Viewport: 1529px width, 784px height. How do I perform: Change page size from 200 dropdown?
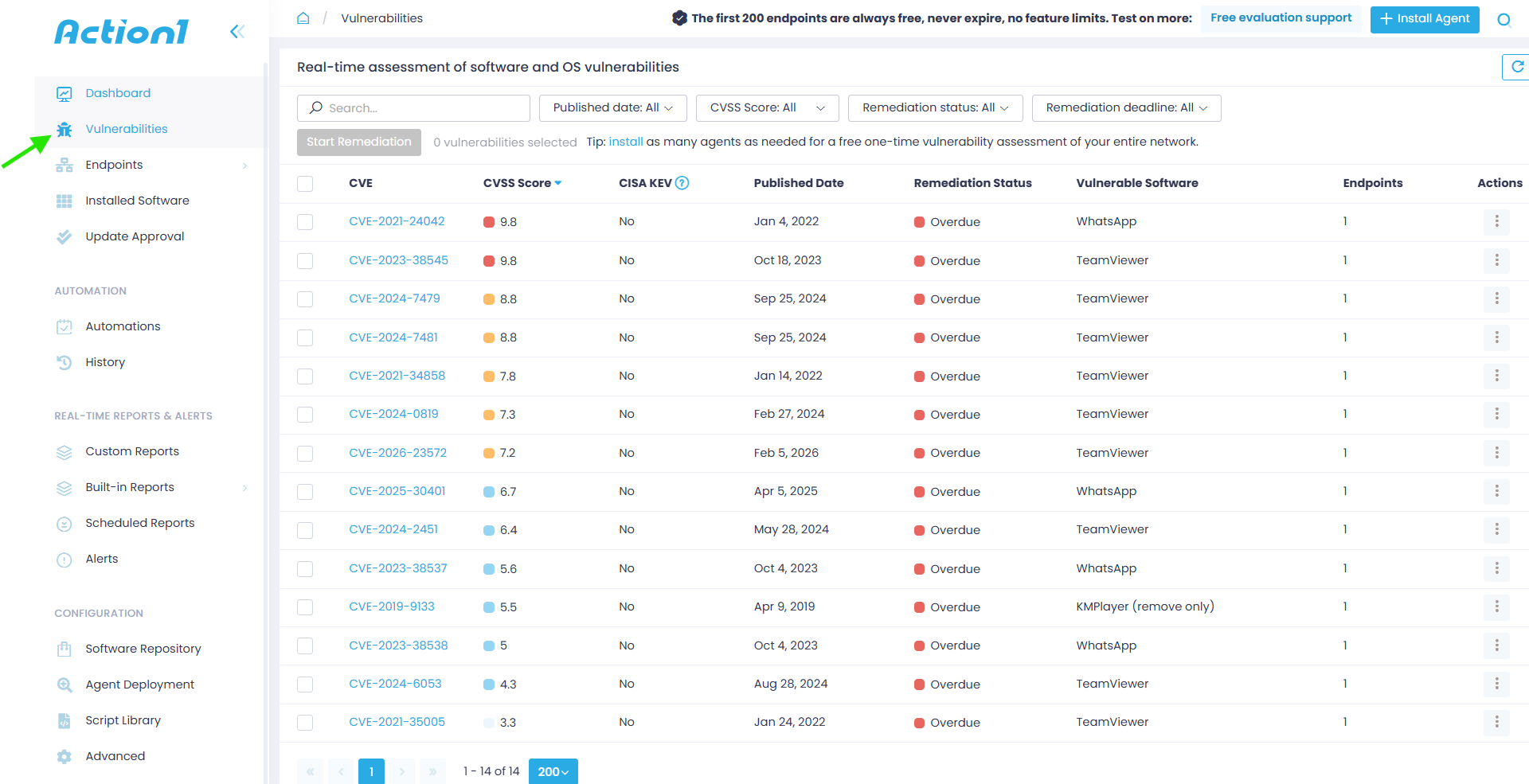pyautogui.click(x=553, y=771)
